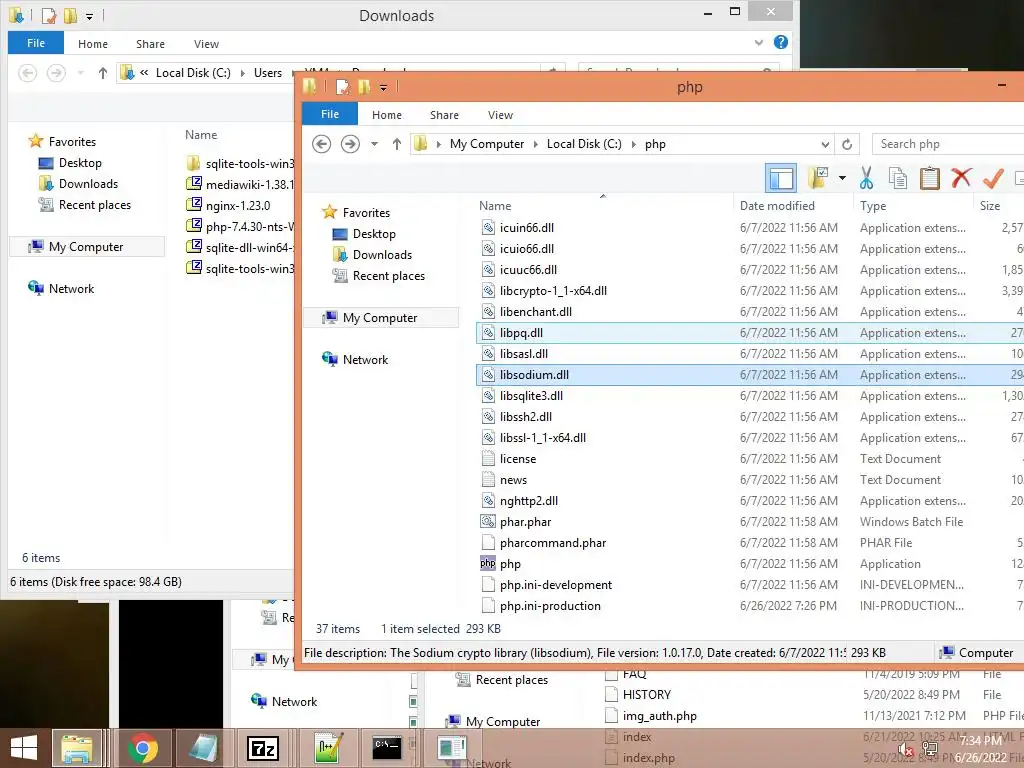This screenshot has width=1024, height=768.
Task: Select Network in php window sidebar
Action: tap(365, 359)
